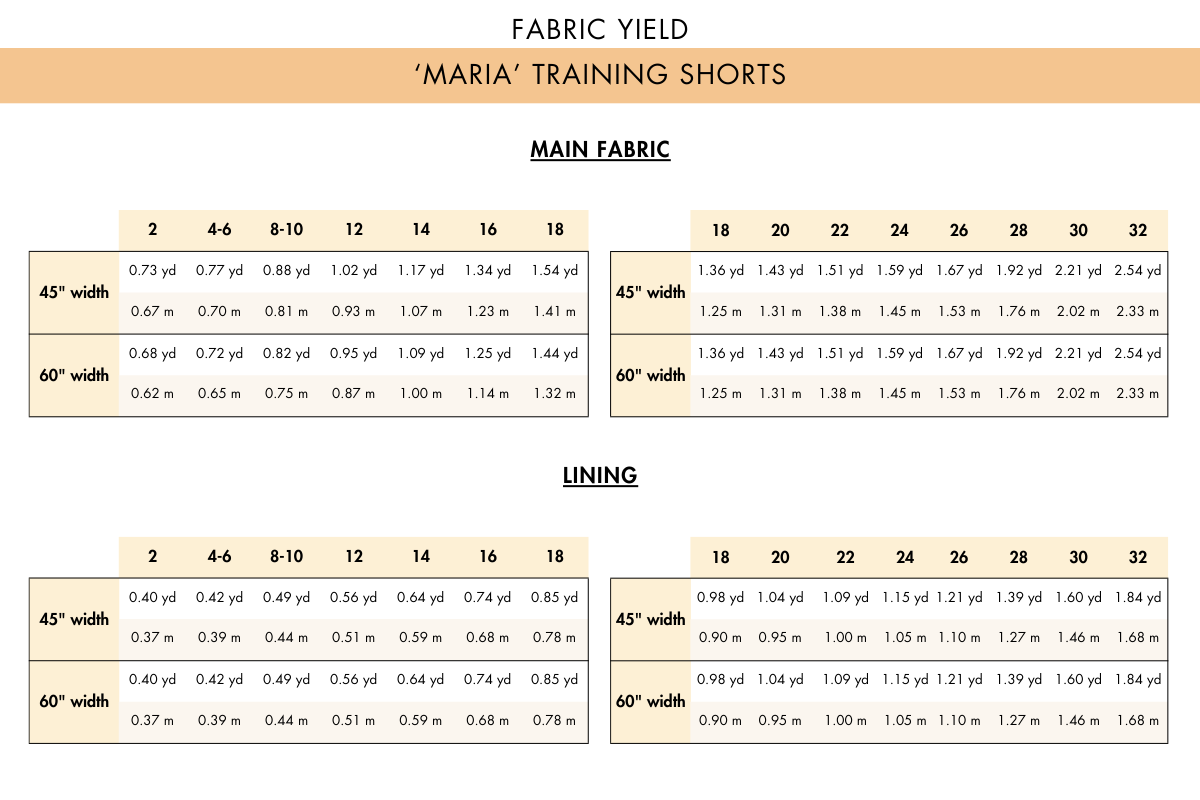This screenshot has width=1200, height=800.
Task: Select the 0.62 m cell
Action: pos(152,394)
